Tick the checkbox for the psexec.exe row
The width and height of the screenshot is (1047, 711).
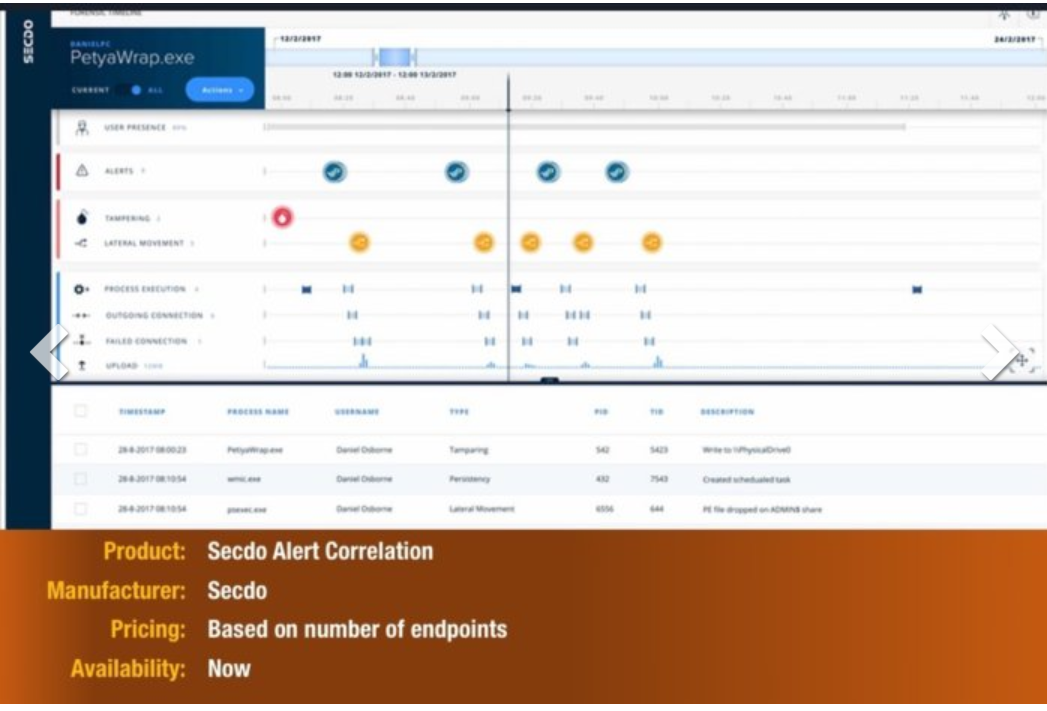point(81,509)
